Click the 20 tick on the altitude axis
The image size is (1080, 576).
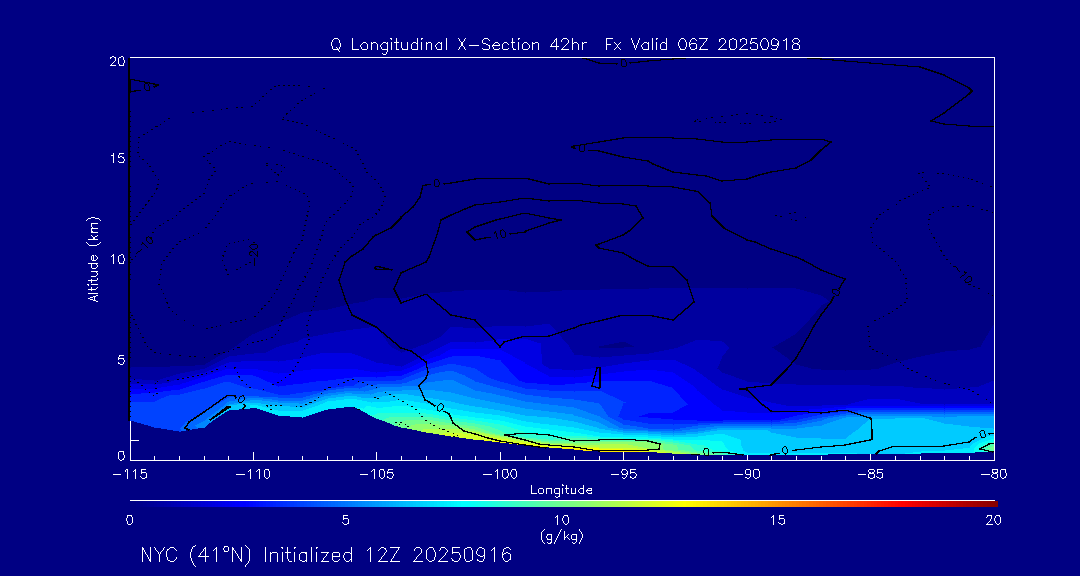coord(116,61)
